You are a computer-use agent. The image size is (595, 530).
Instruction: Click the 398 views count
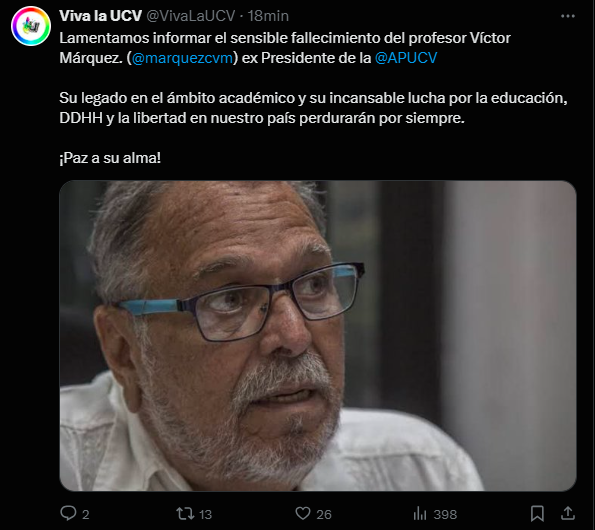pos(445,514)
